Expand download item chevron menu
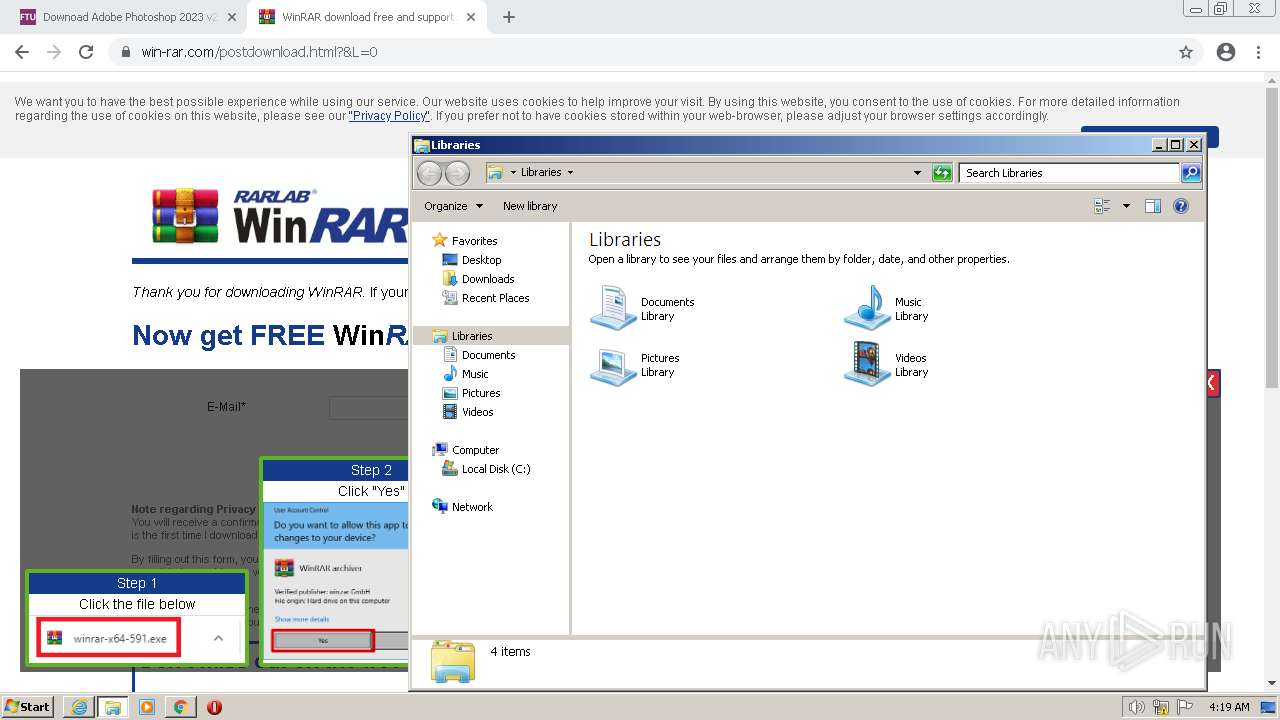This screenshot has height=720, width=1280. click(x=219, y=638)
